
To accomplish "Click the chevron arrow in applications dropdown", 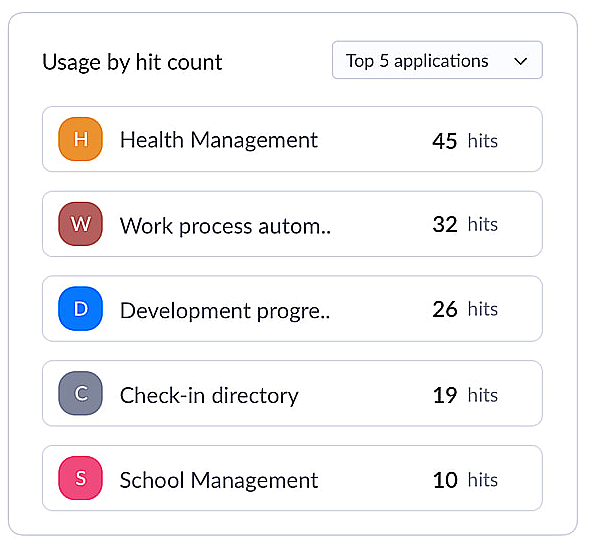I will (x=520, y=61).
